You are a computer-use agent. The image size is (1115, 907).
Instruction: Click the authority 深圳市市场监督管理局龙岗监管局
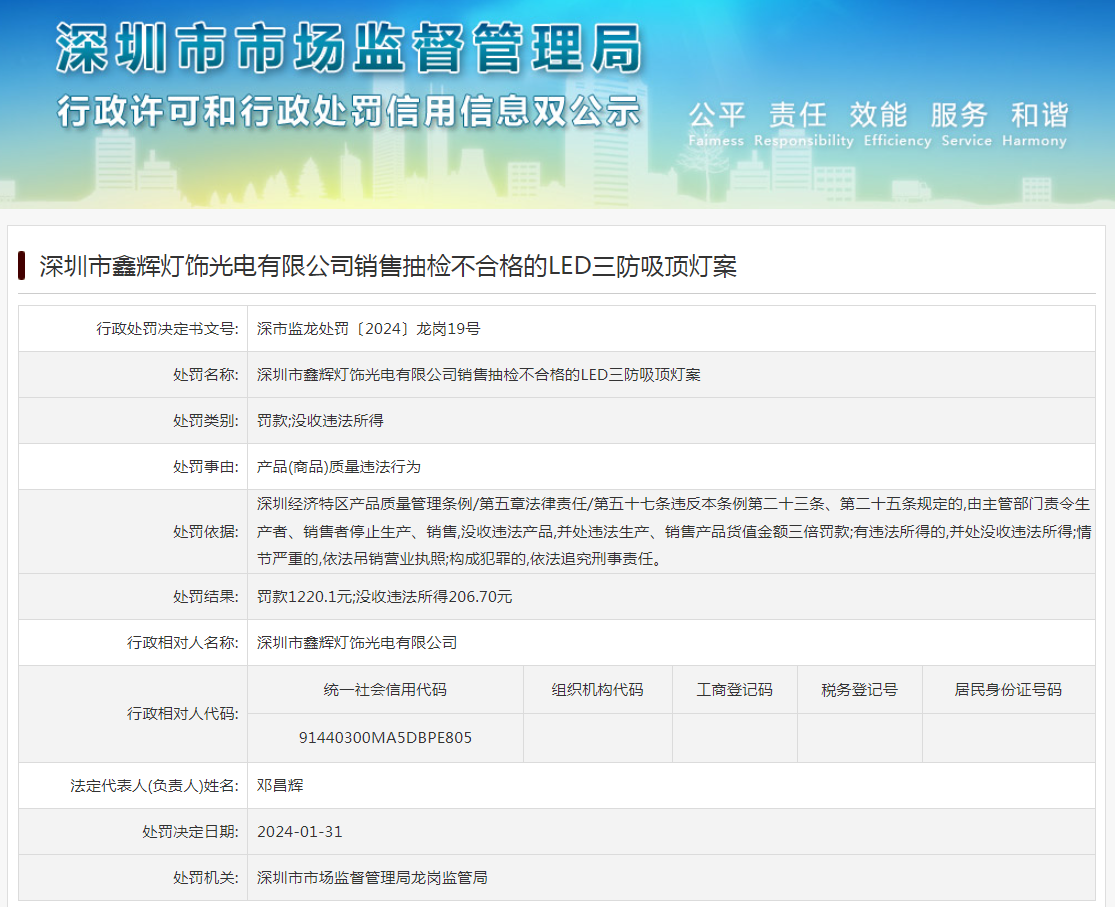point(372,878)
